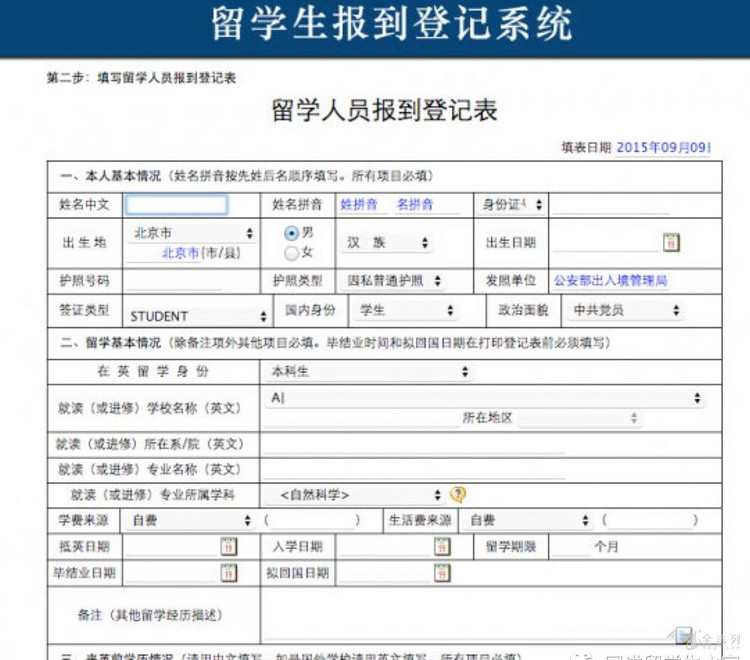
Task: Click the ID number input field
Action: [611, 205]
